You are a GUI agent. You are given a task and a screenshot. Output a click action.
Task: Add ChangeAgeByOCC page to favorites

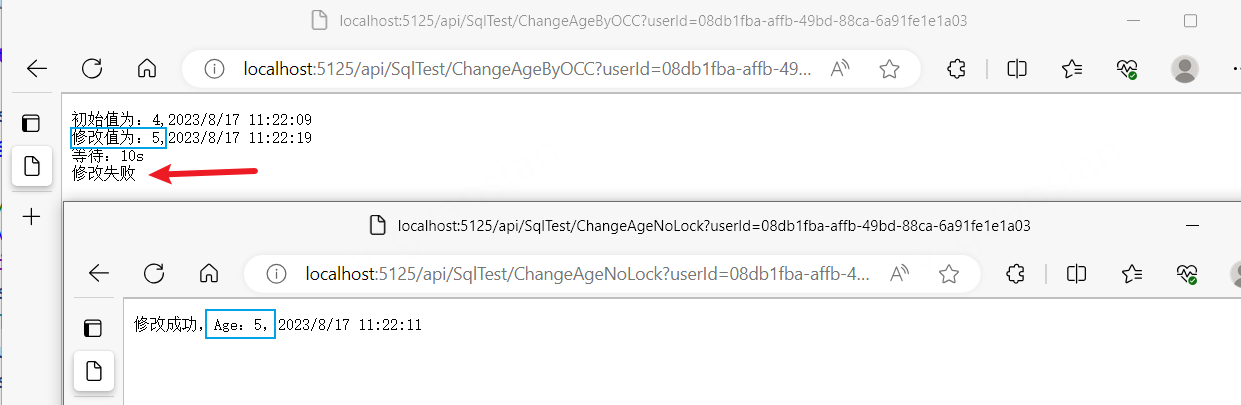pos(889,69)
